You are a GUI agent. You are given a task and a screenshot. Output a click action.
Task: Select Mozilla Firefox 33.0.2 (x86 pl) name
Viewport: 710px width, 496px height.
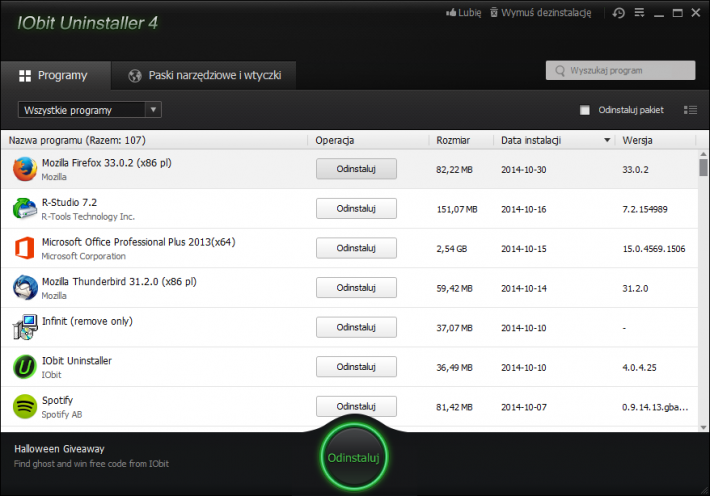[106, 163]
